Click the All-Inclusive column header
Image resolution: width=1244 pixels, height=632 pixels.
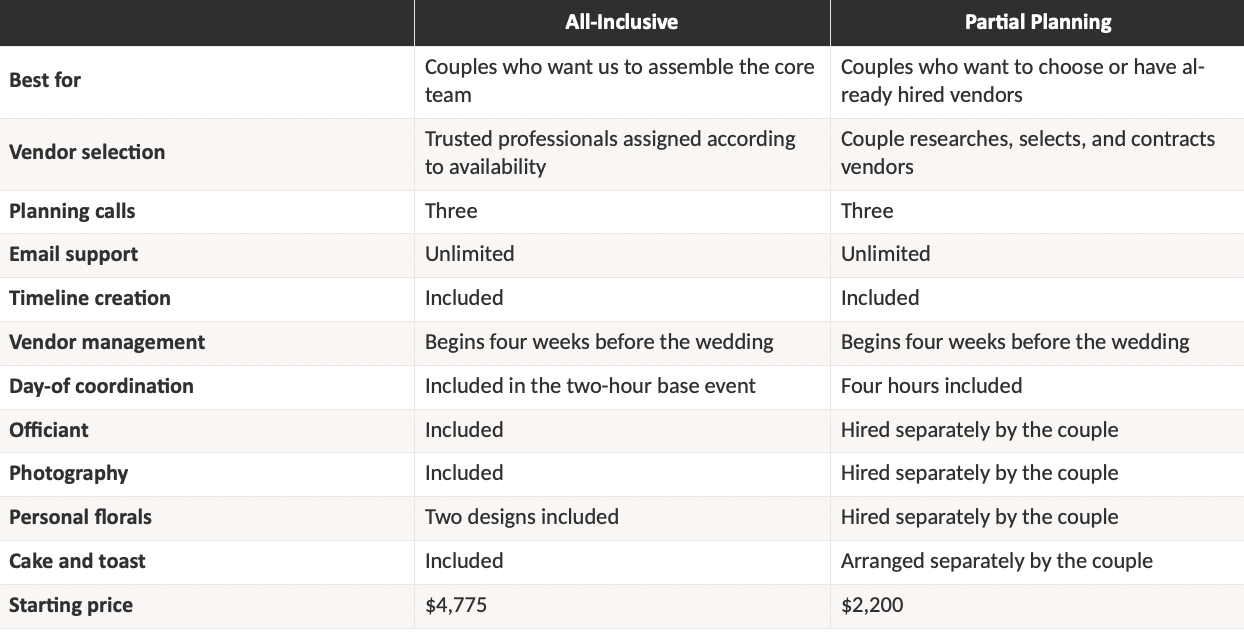coord(622,22)
